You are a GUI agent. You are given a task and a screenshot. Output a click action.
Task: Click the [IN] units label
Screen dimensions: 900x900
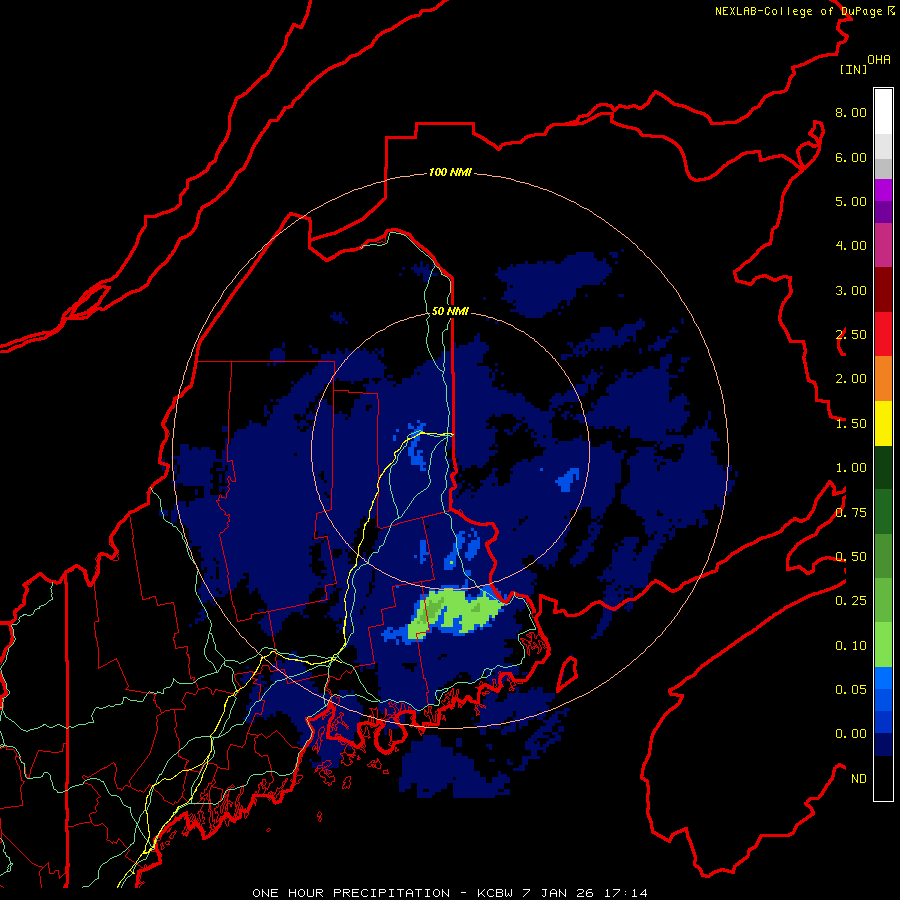coord(853,69)
